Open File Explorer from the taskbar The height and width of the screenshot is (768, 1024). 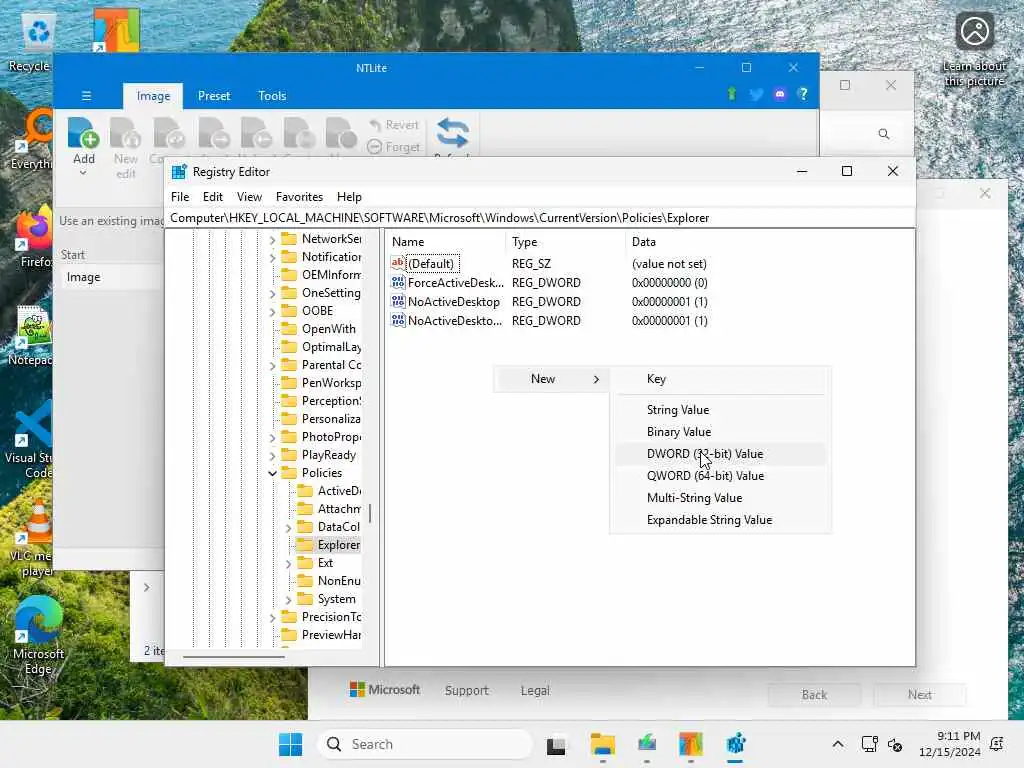pyautogui.click(x=602, y=744)
